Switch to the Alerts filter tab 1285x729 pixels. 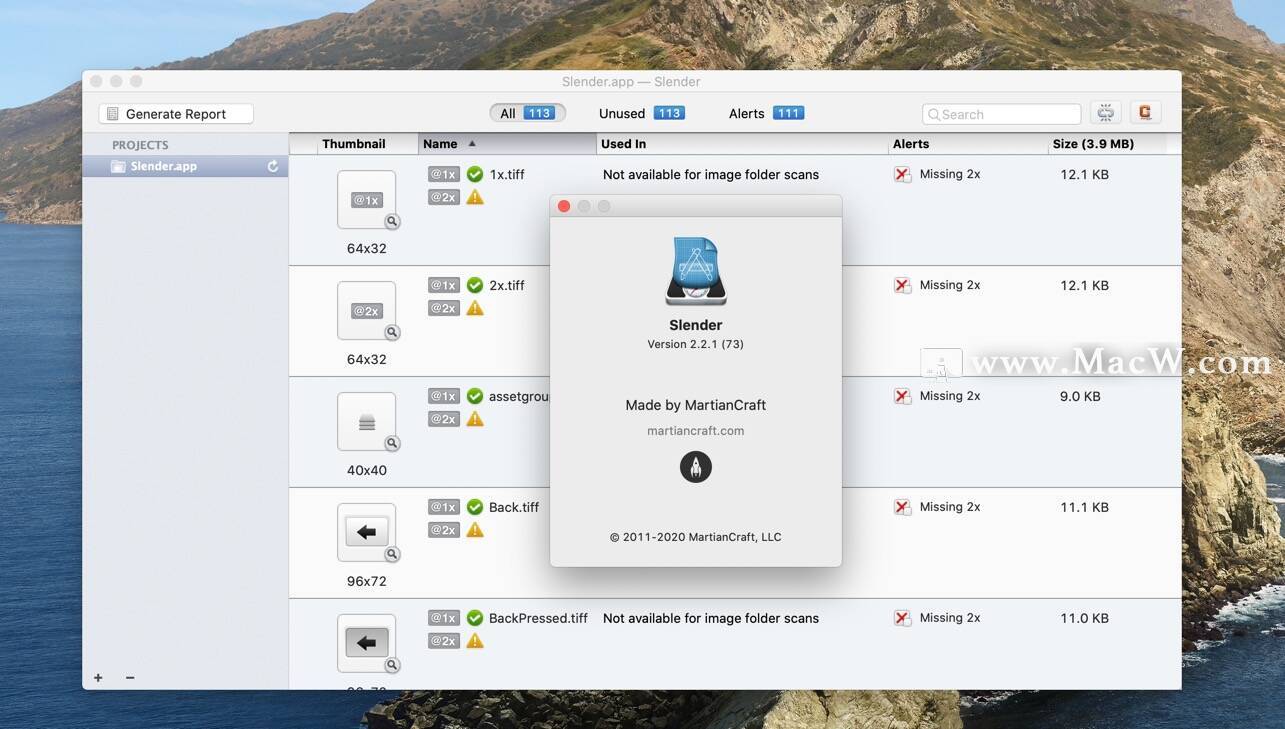tap(766, 113)
